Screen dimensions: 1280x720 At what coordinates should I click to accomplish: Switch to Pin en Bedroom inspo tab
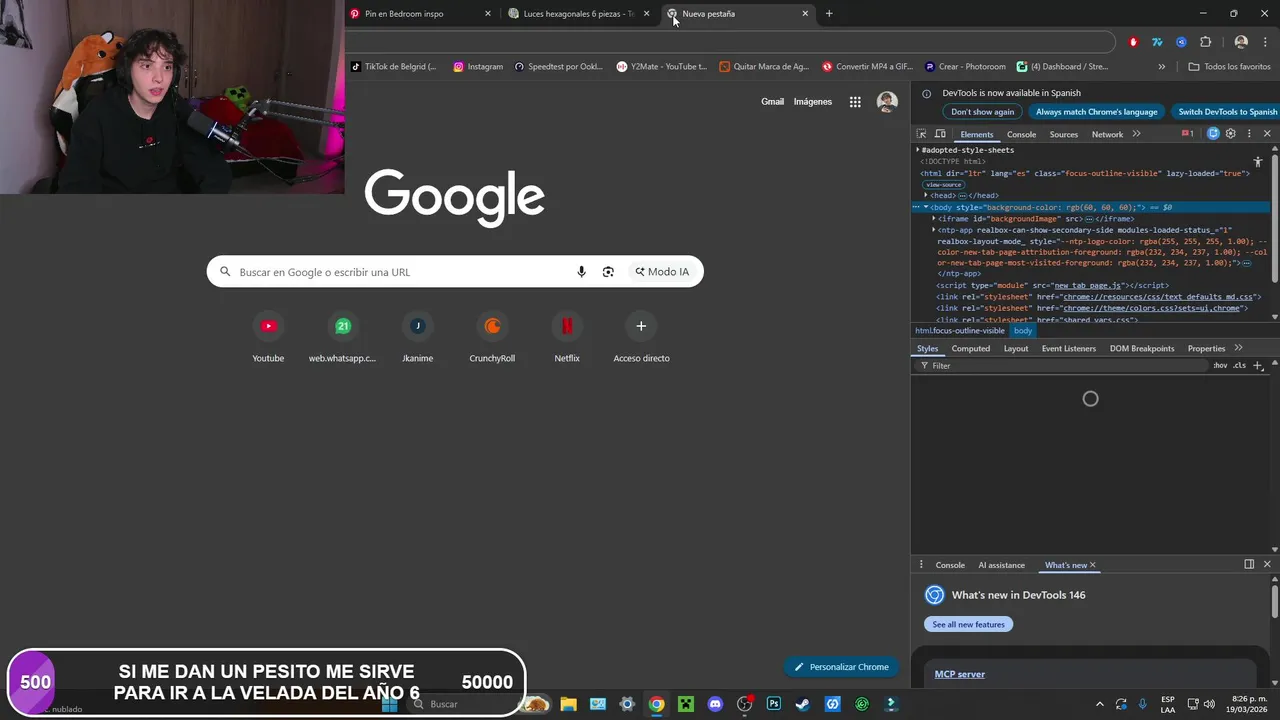click(421, 14)
